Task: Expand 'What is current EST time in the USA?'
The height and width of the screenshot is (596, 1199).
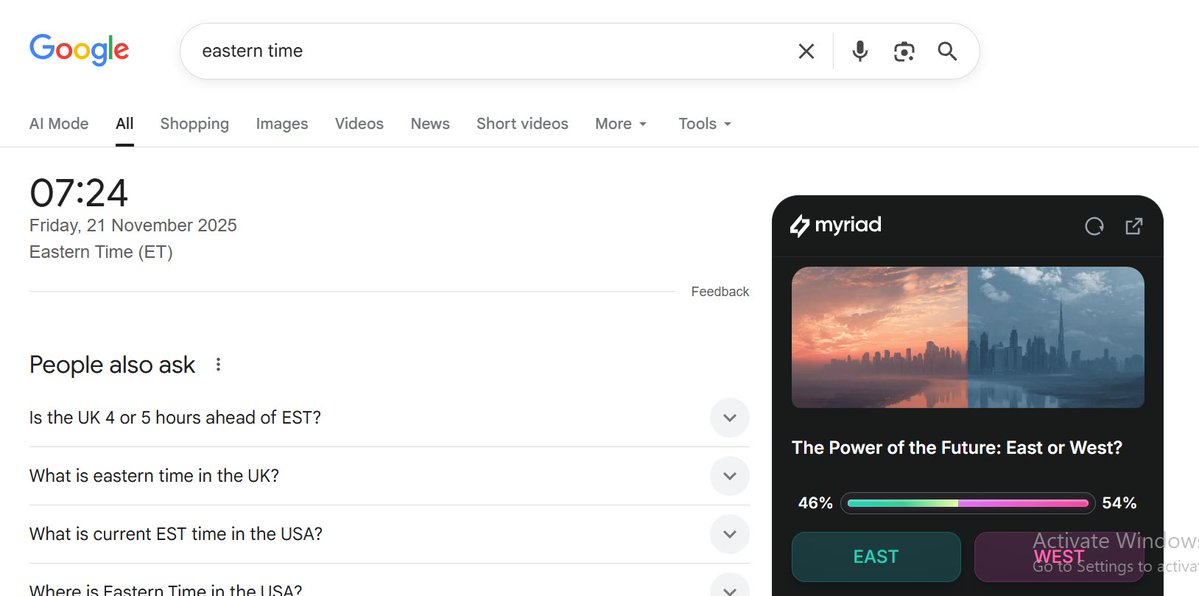Action: [729, 534]
